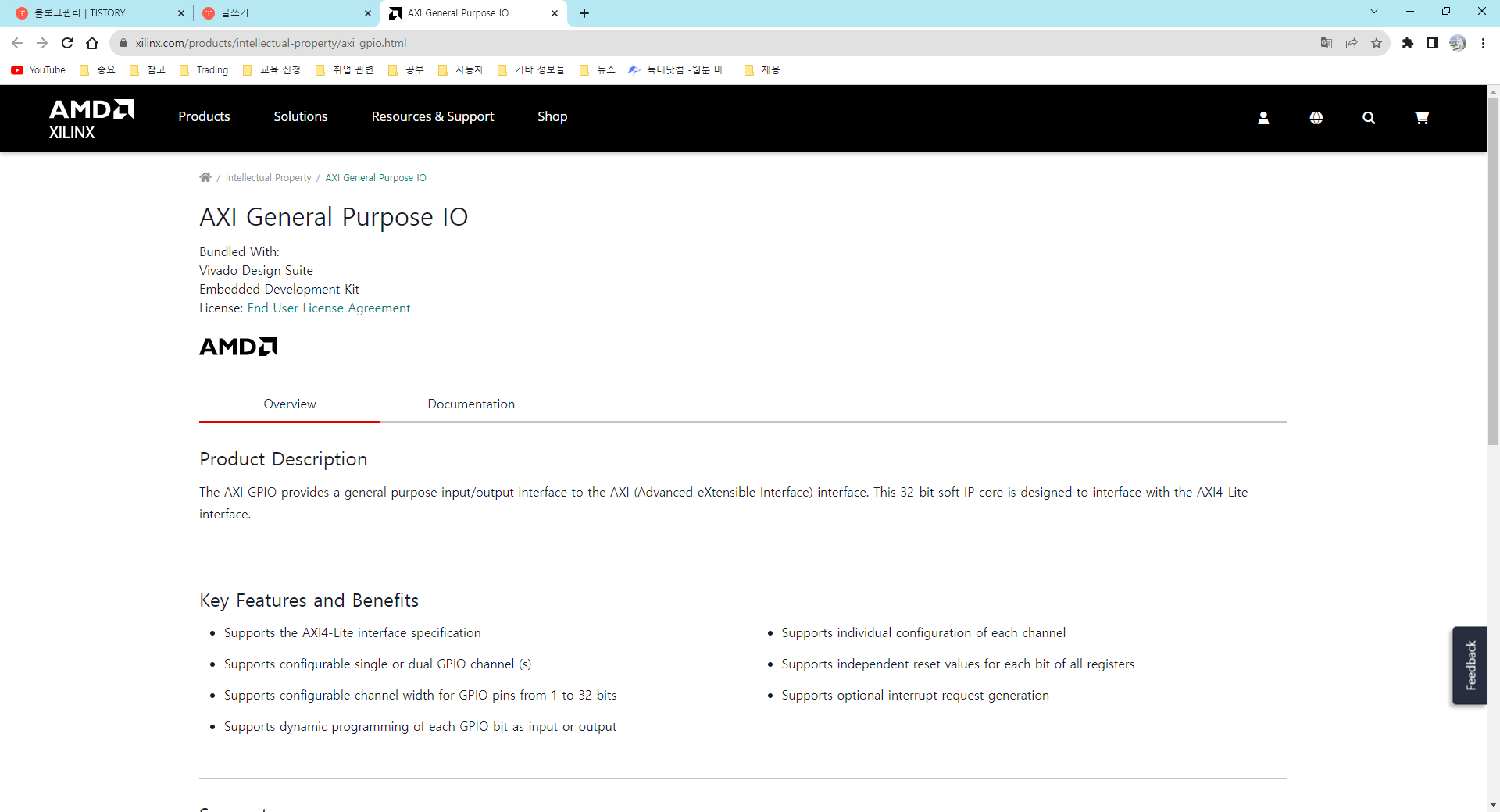
Task: Click "Supports the AXI4-Lite interface specification" text
Action: [x=352, y=633]
